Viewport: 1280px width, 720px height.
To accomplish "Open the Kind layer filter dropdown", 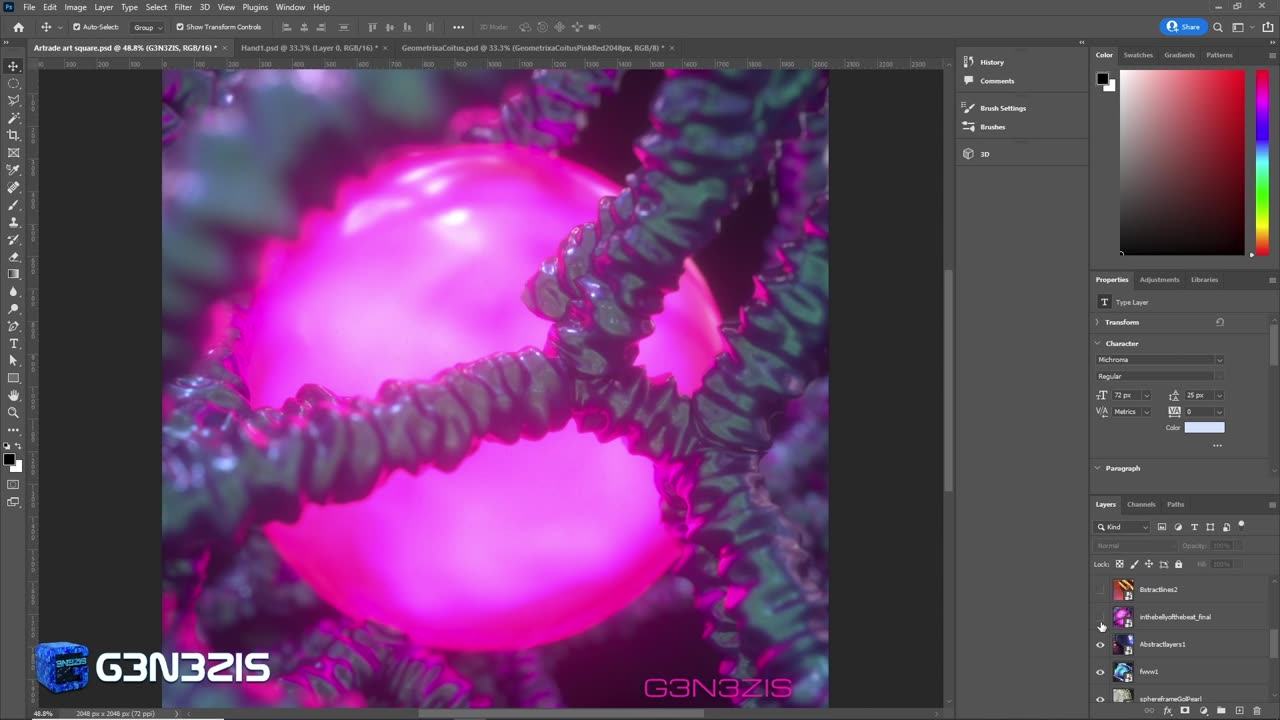I will (1123, 527).
